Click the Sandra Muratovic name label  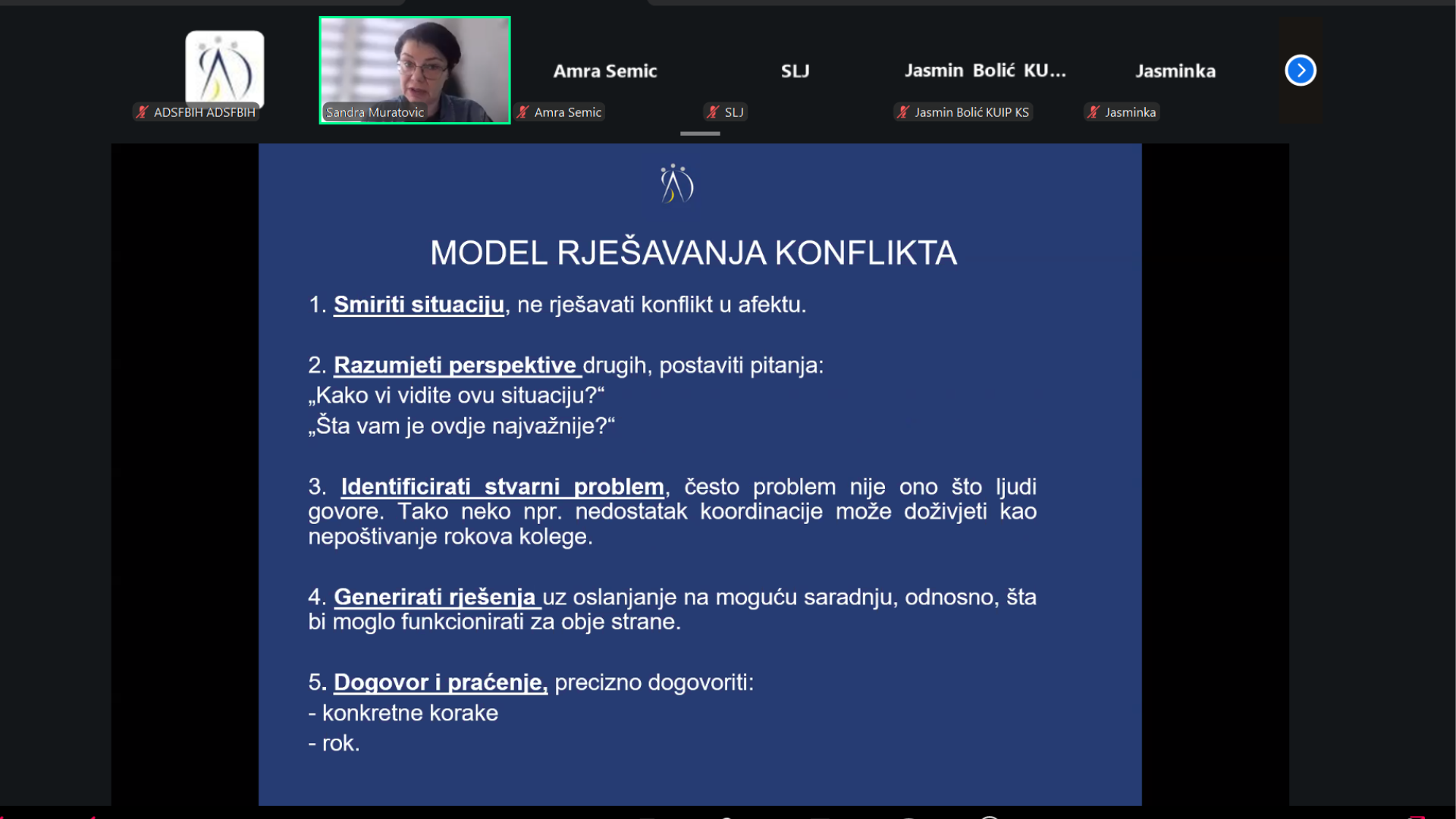click(x=375, y=112)
